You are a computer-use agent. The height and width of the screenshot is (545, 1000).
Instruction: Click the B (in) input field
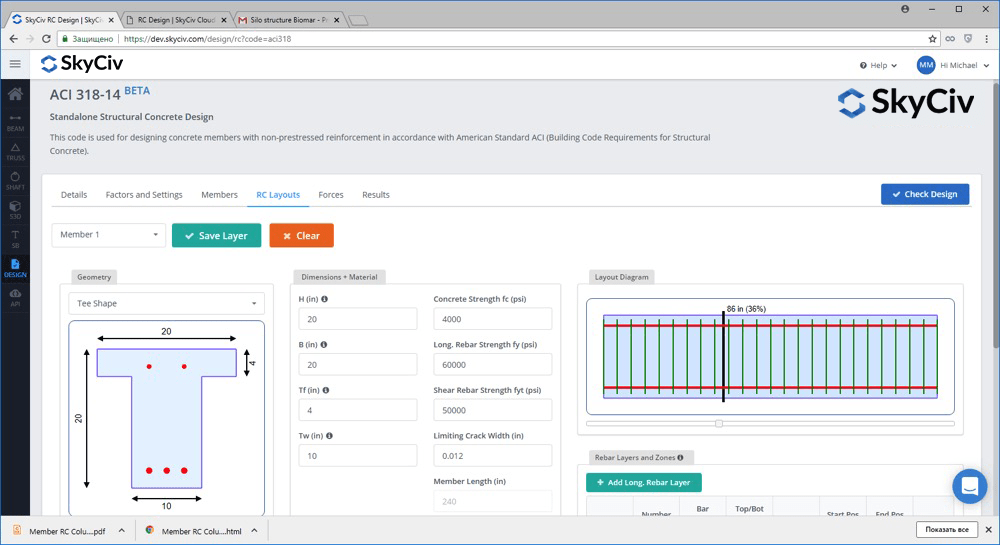[x=358, y=365]
